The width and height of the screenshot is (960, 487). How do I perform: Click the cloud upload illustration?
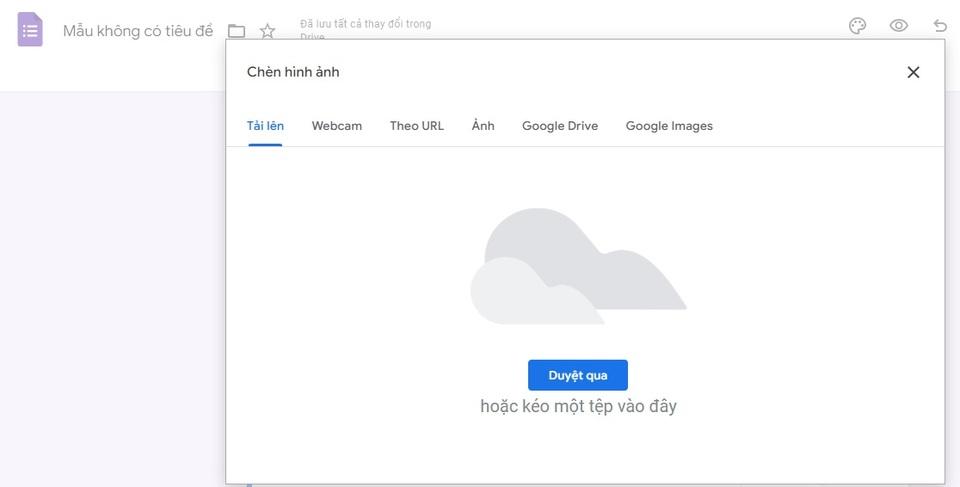click(578, 266)
